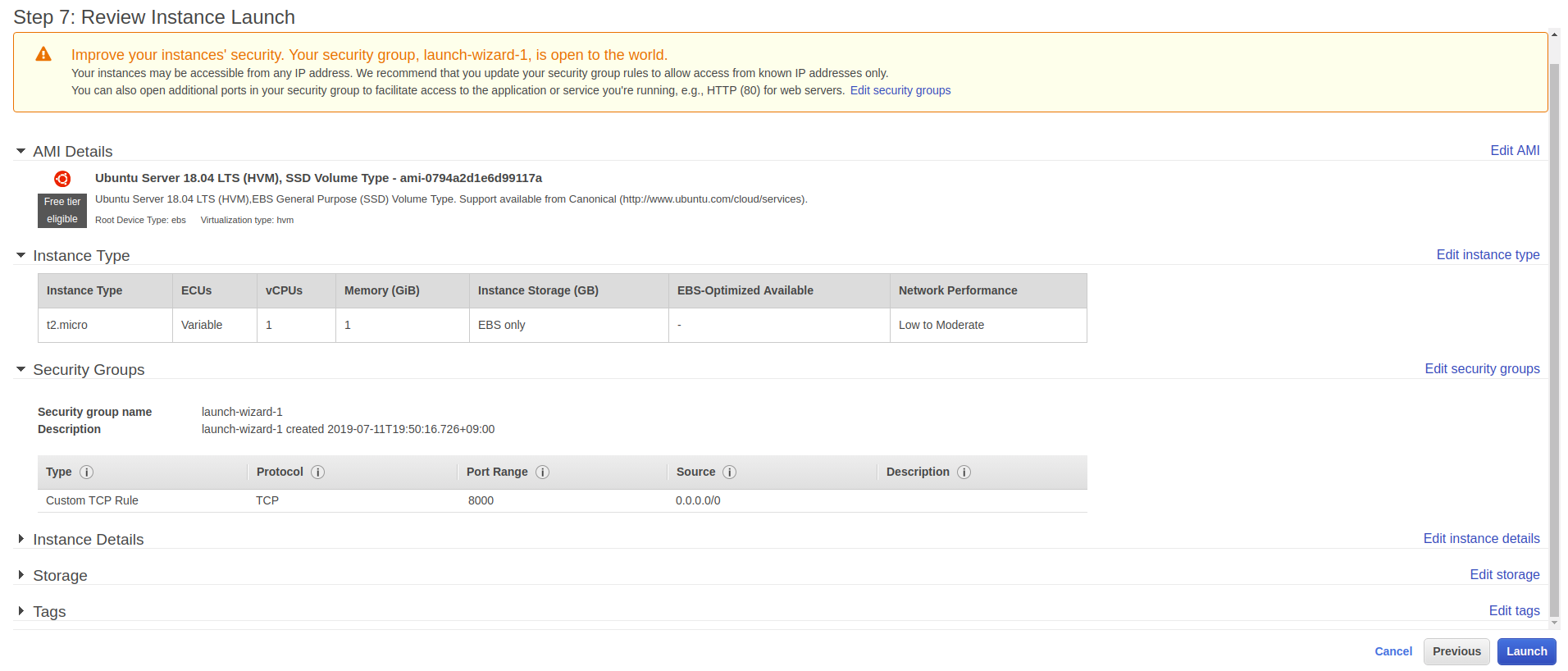Click the Ubuntu Server 18.04 LTS AMI title
The height and width of the screenshot is (671, 1568).
(x=318, y=178)
